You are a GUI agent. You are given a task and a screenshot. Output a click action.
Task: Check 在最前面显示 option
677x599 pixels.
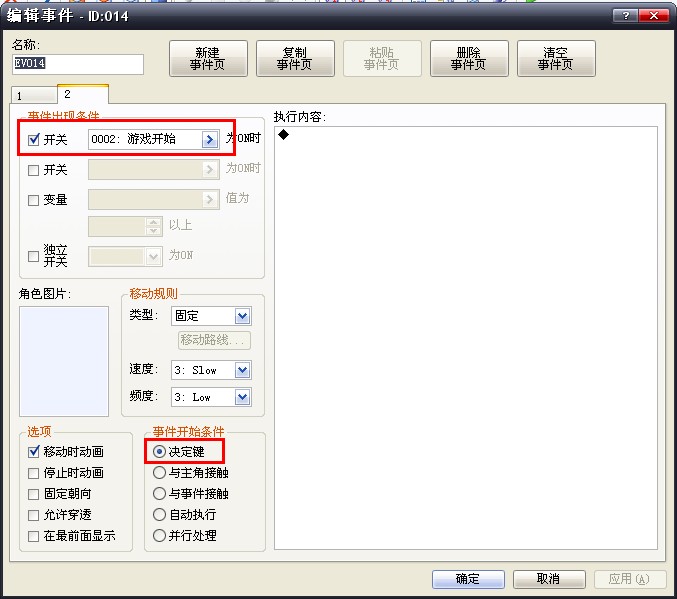(x=33, y=536)
